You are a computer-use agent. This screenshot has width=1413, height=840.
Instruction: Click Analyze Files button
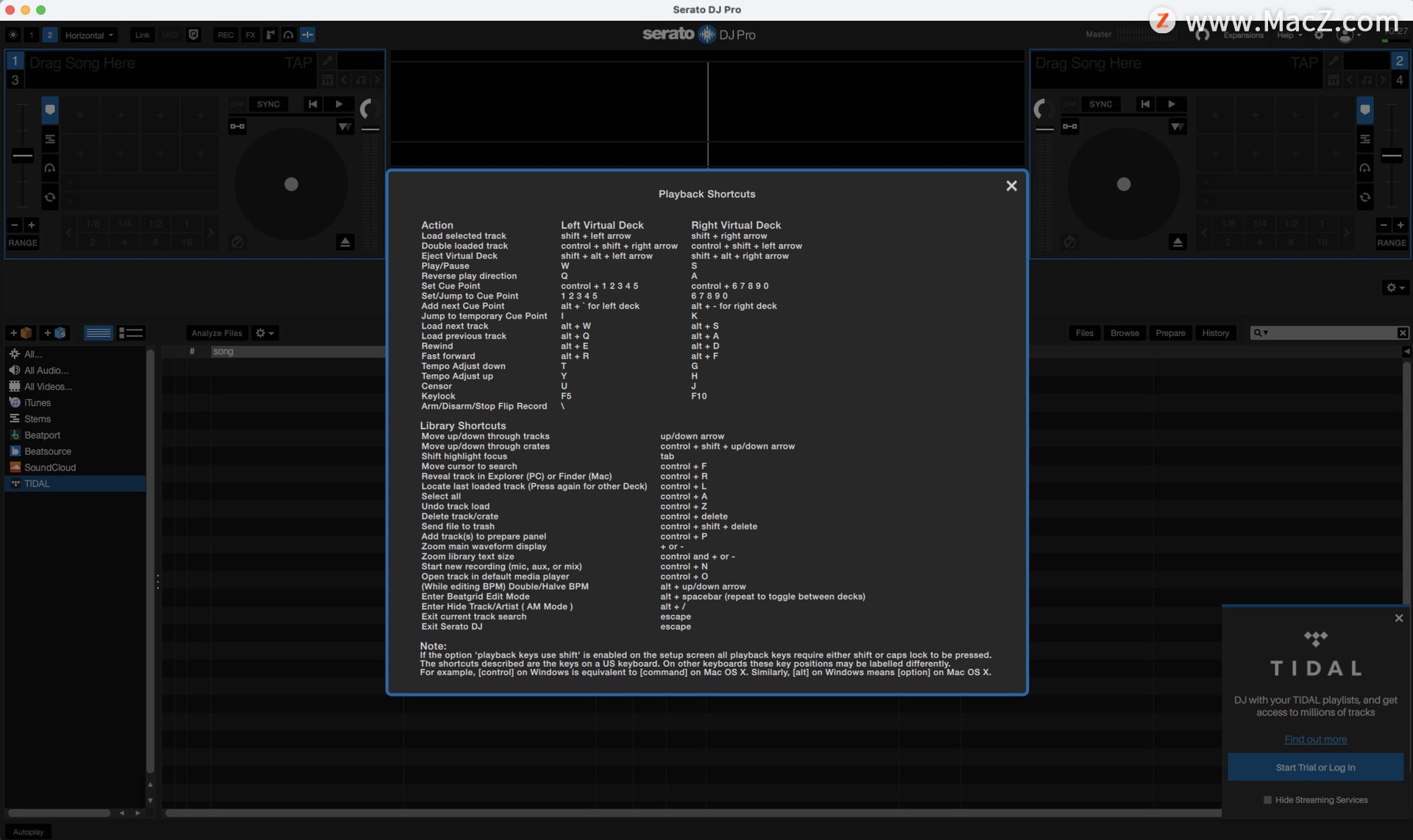[x=216, y=333]
